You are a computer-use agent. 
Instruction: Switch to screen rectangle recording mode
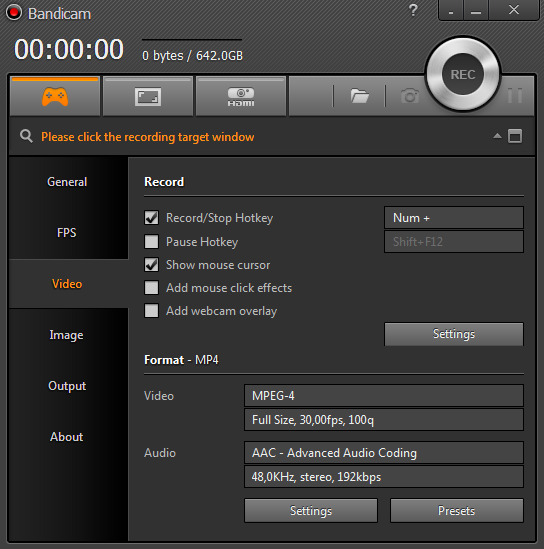[x=148, y=96]
